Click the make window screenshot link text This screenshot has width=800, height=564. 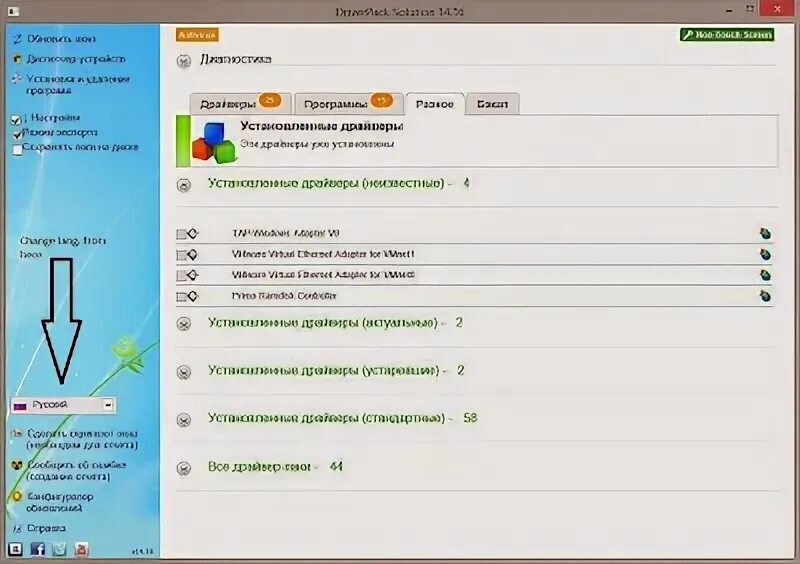82,439
